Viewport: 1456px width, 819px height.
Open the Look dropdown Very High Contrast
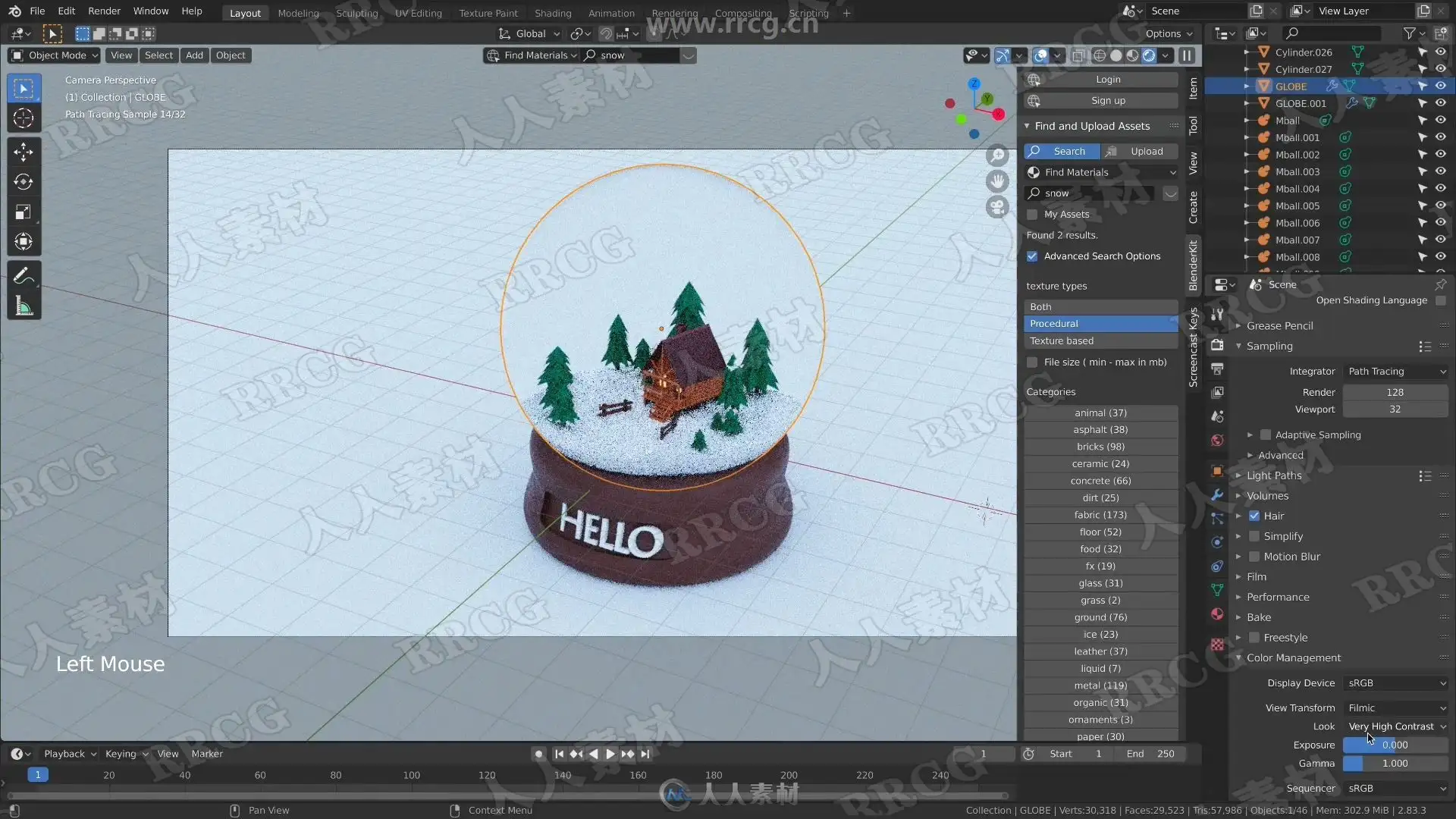(1395, 726)
